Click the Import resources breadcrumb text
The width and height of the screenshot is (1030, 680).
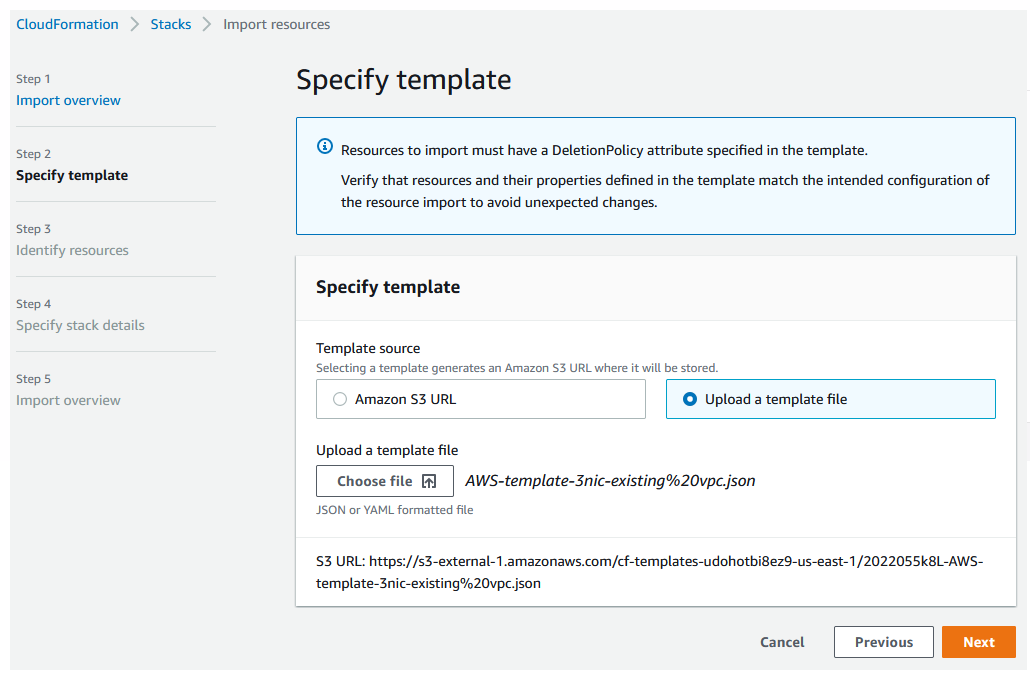point(277,24)
